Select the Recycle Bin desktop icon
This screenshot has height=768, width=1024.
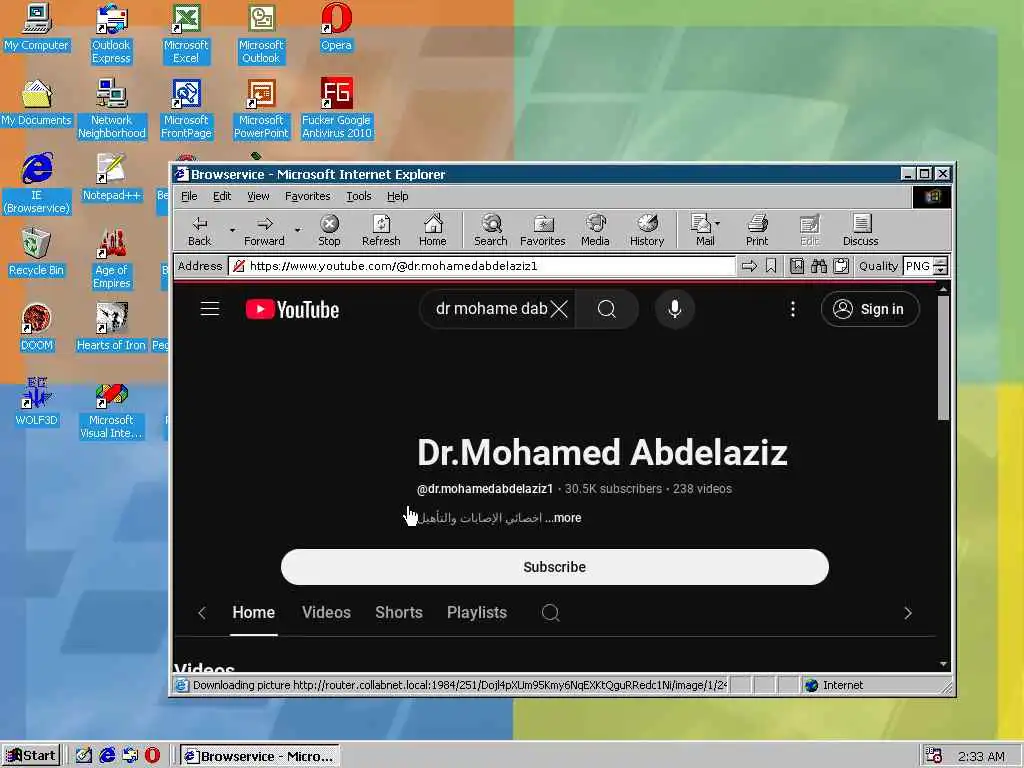(37, 253)
